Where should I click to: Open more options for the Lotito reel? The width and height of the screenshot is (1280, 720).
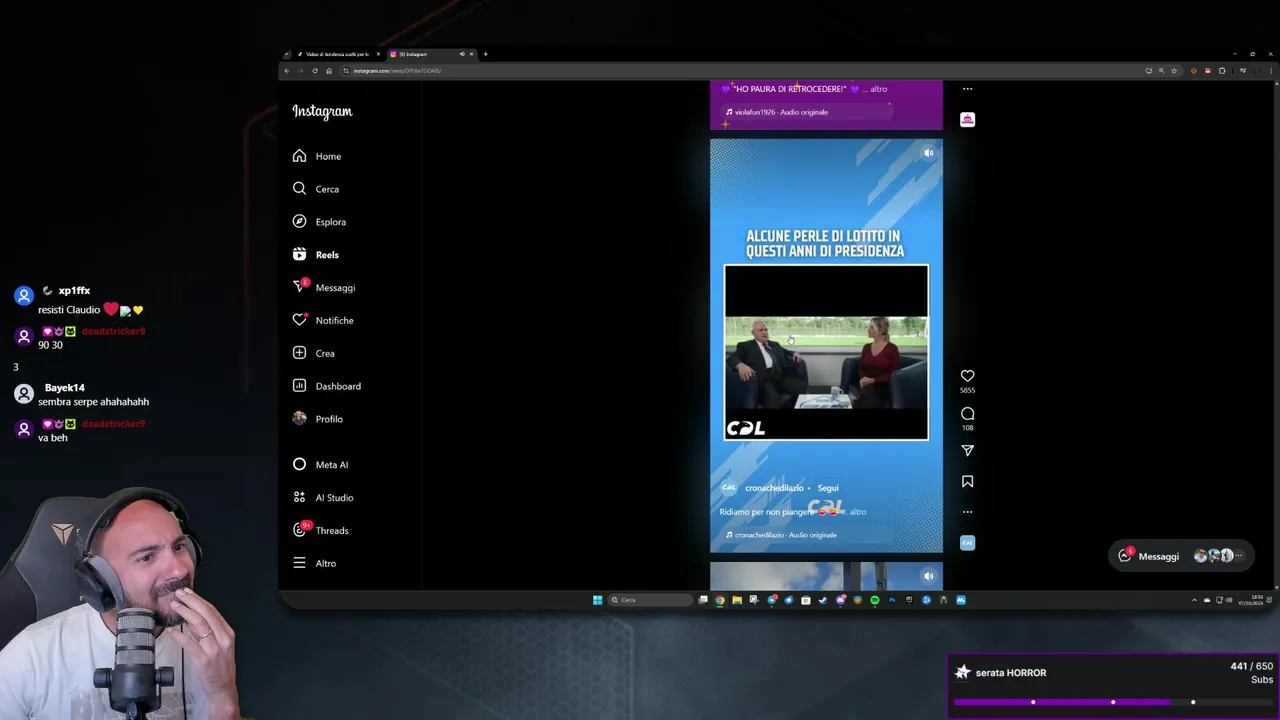(967, 512)
